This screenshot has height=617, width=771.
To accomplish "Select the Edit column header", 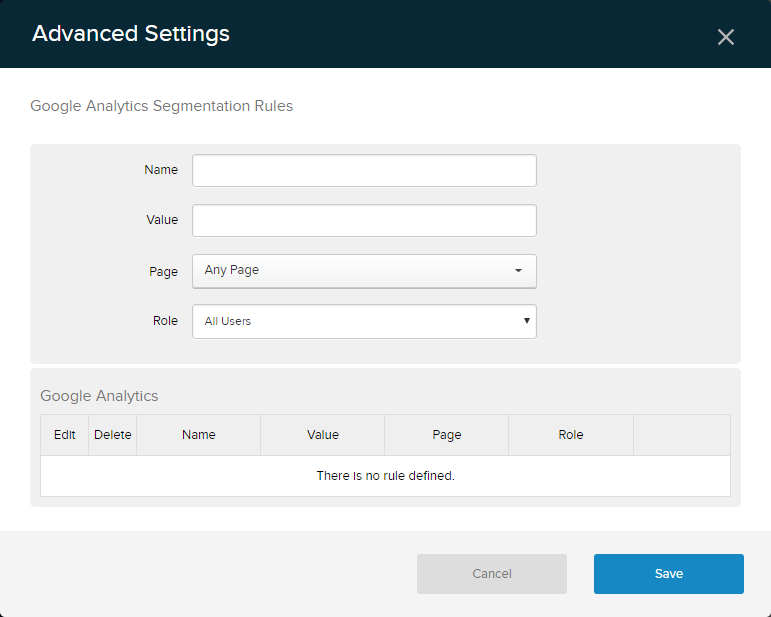I will pyautogui.click(x=65, y=435).
